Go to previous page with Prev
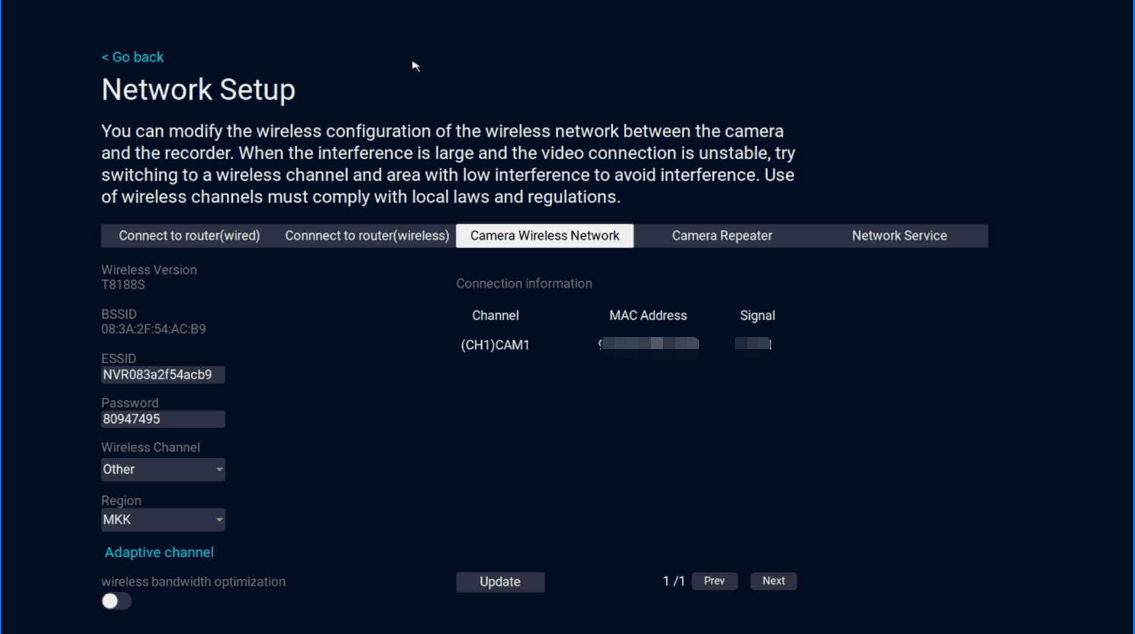The width and height of the screenshot is (1135, 634). coord(714,581)
